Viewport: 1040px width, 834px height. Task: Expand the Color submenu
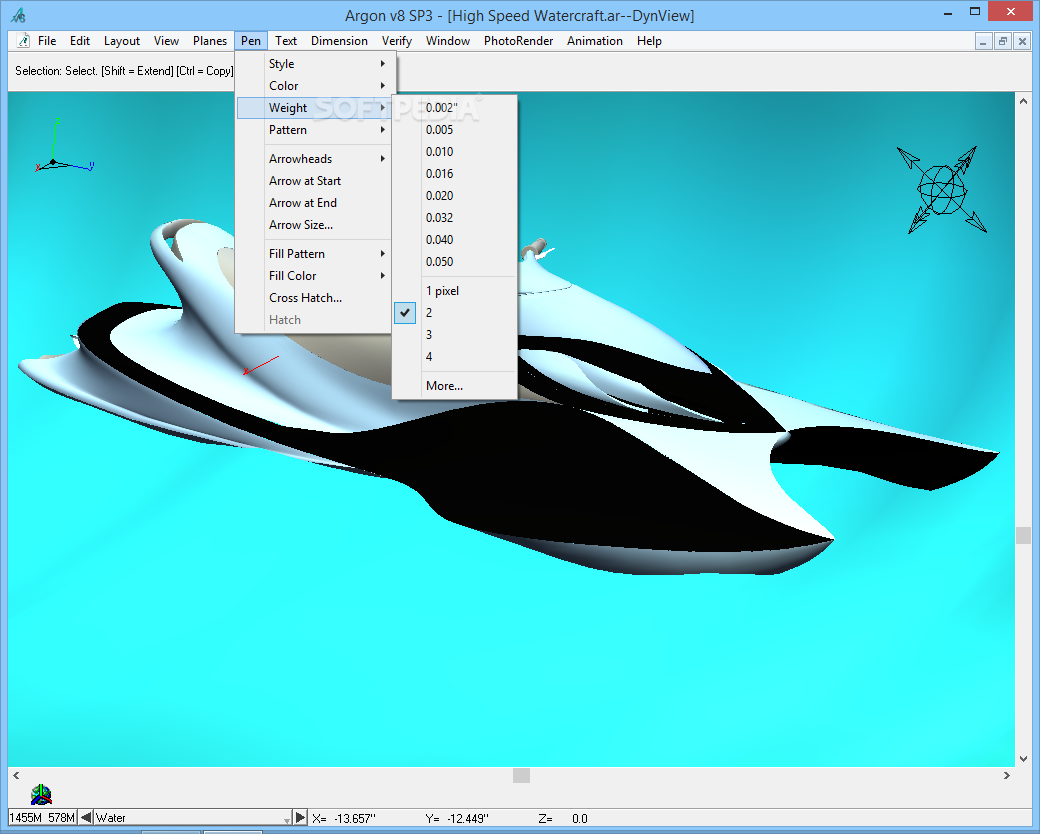[x=316, y=86]
